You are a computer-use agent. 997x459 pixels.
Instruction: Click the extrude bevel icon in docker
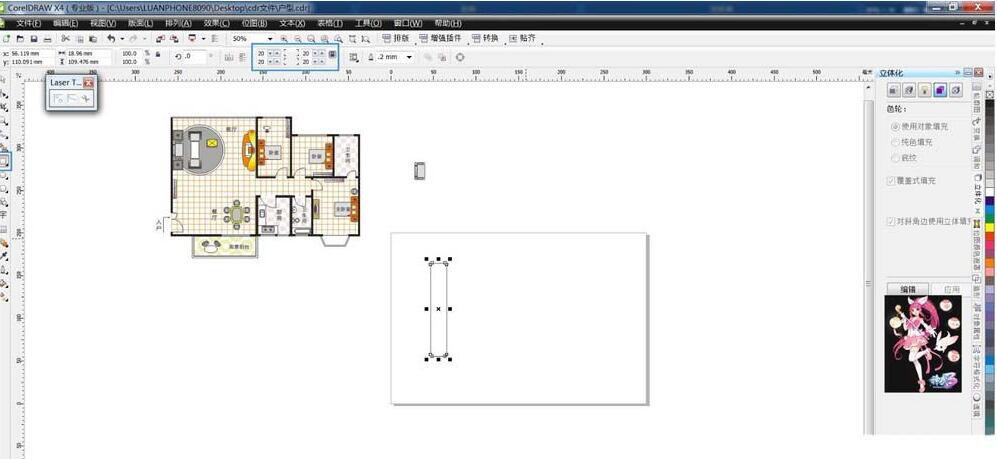click(x=956, y=90)
